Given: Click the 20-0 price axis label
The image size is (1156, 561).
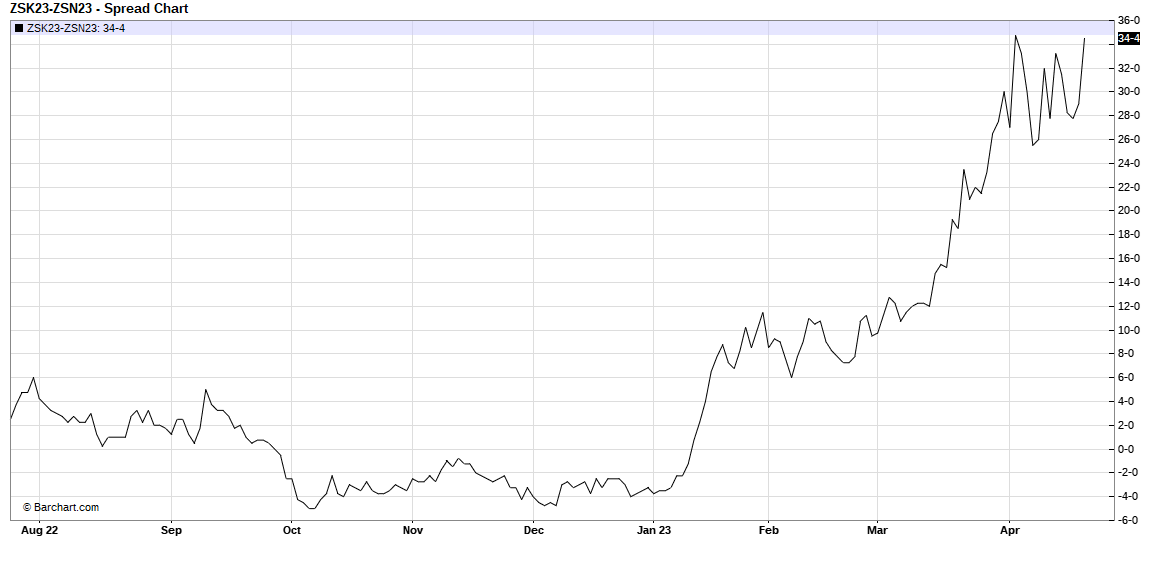Looking at the screenshot, I should tap(1129, 211).
